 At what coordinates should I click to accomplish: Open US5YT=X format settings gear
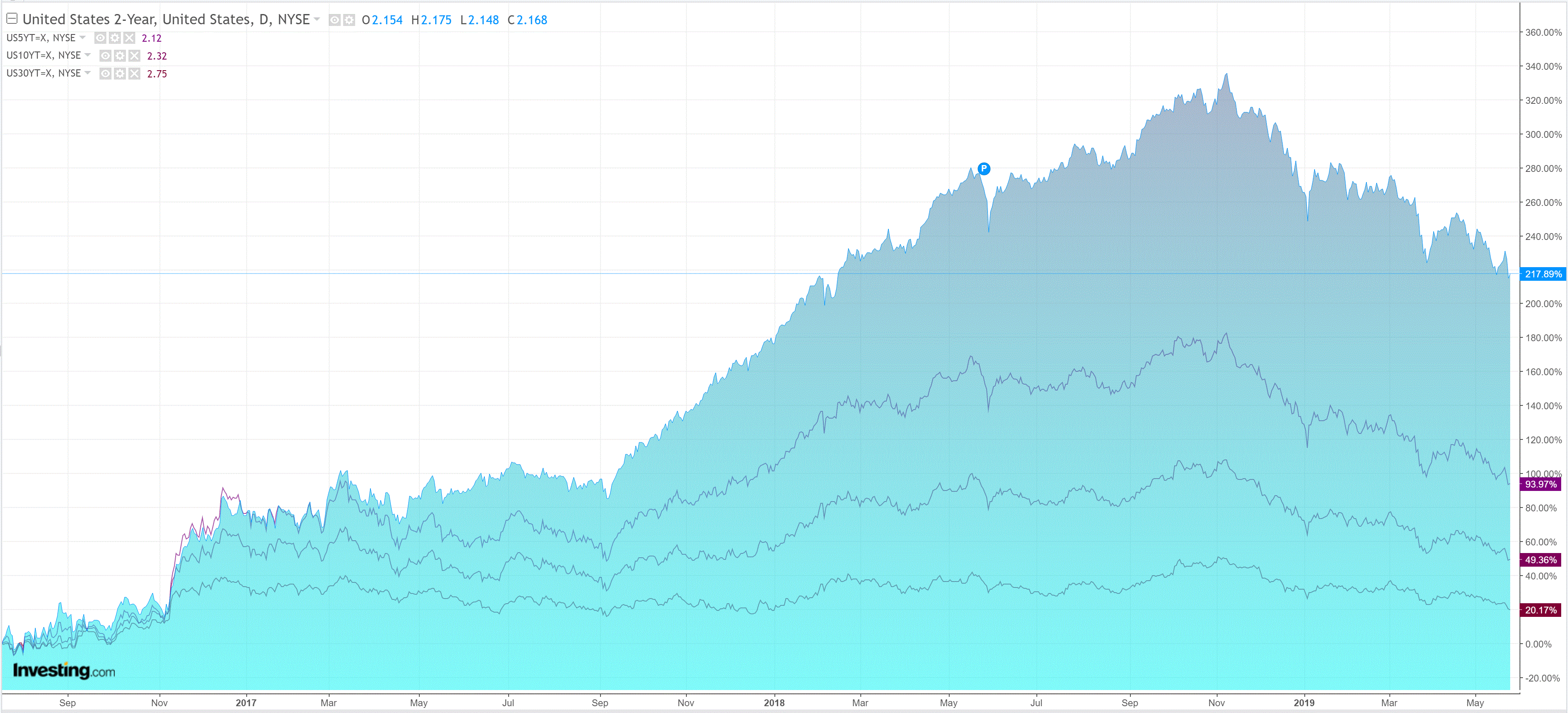pos(114,38)
